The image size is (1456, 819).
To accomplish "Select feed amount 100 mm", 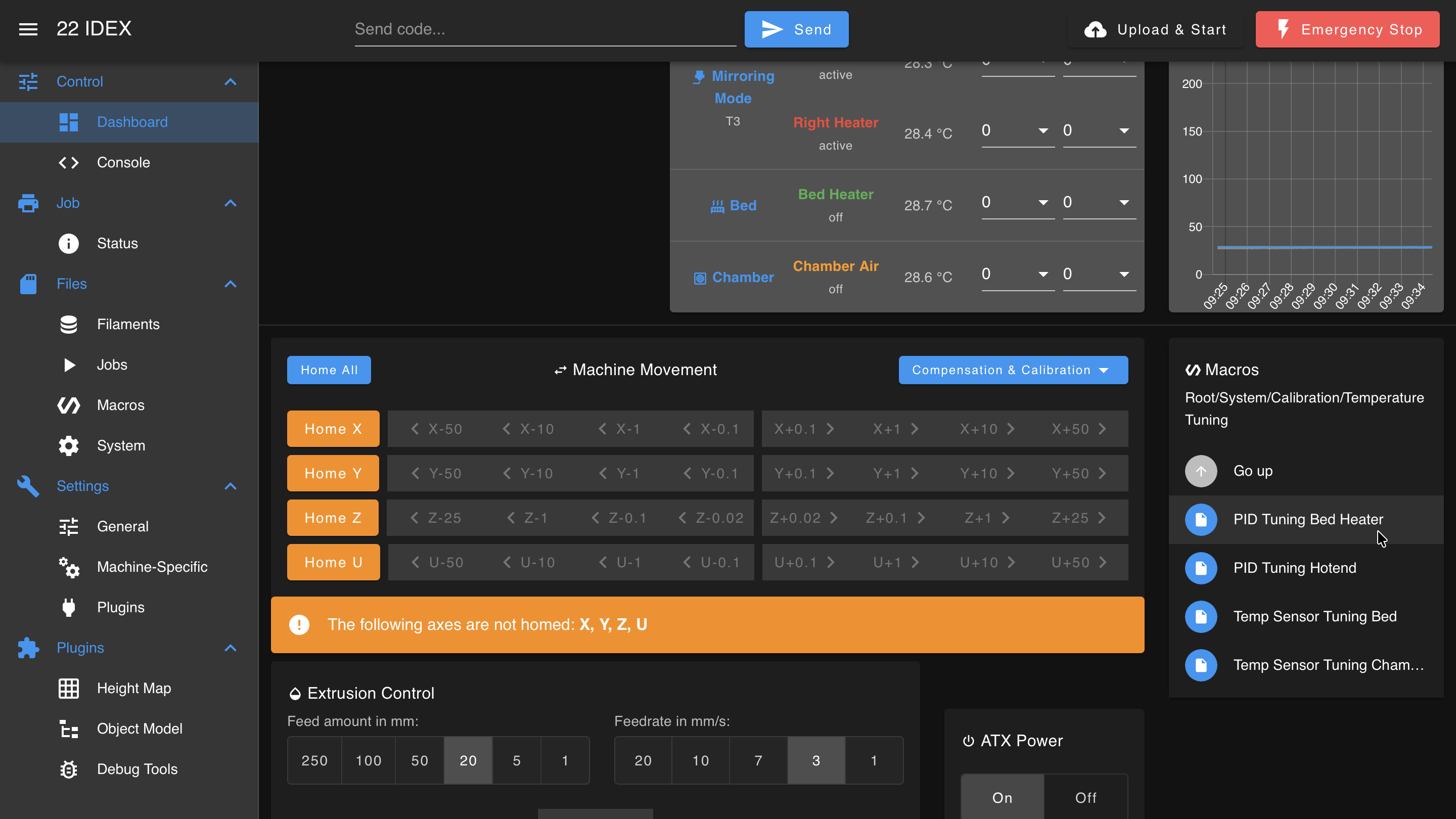I will click(x=369, y=761).
